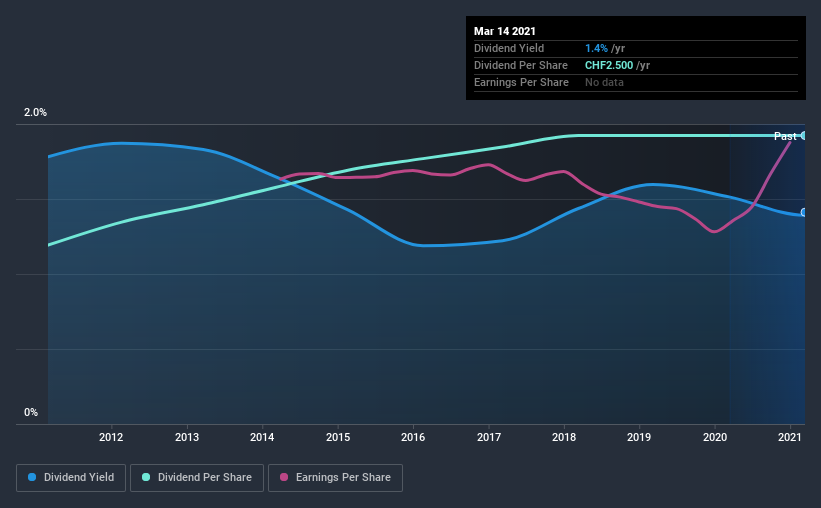Screen dimensions: 821x508
Task: Click the teal Dividend Per Share legend dot
Action: (146, 477)
